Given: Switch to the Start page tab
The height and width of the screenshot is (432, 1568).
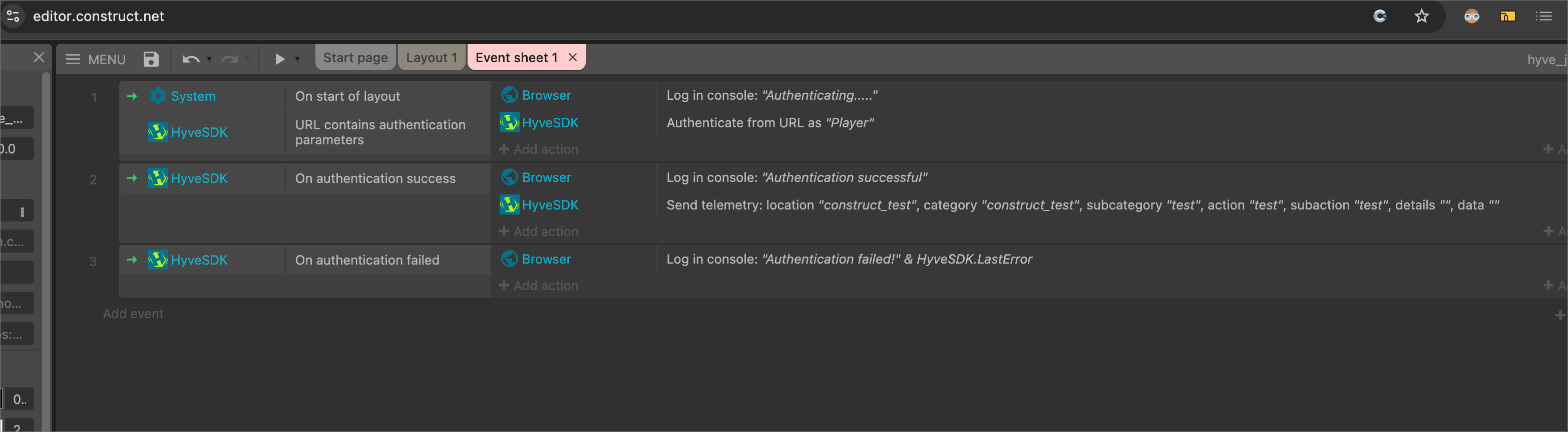Looking at the screenshot, I should point(355,58).
